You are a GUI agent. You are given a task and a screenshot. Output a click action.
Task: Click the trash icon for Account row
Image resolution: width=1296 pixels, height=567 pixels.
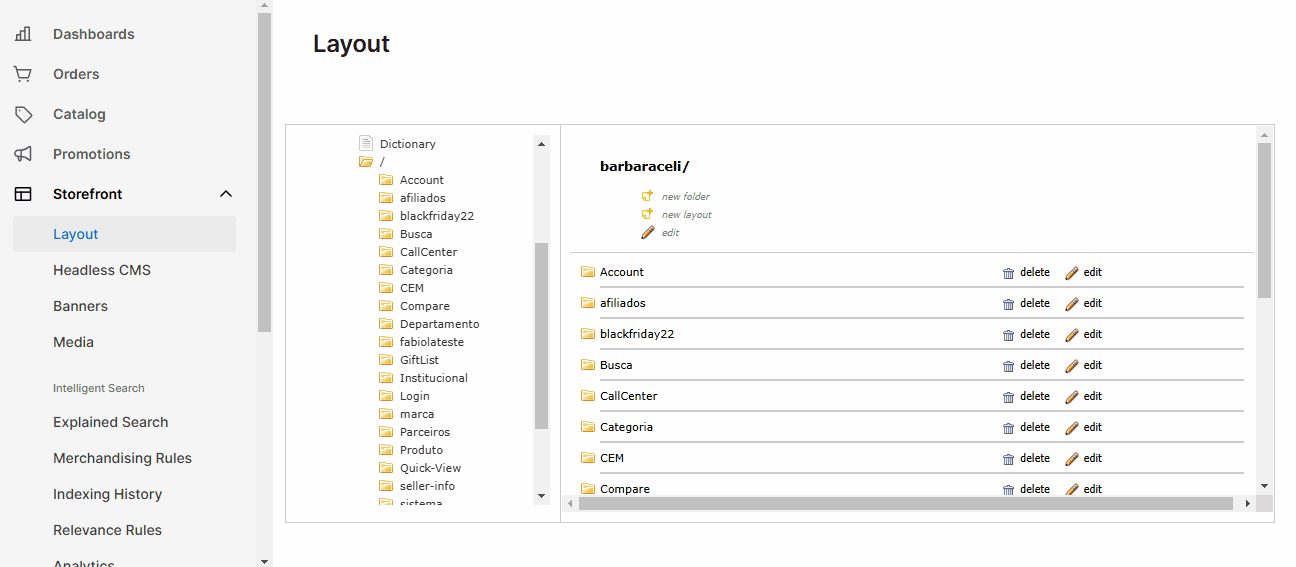click(x=1008, y=273)
